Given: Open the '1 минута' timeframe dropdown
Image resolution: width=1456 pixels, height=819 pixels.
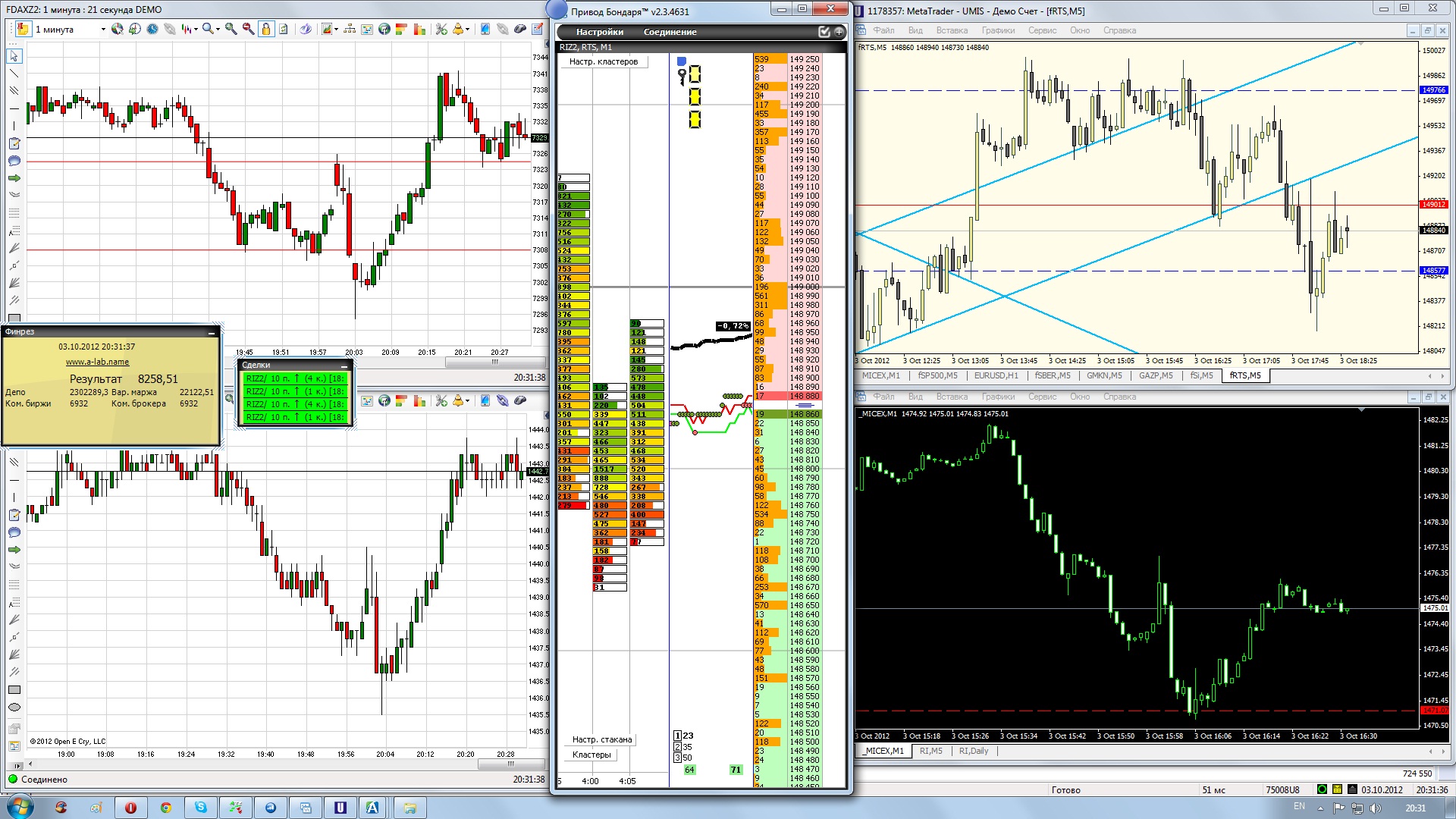Looking at the screenshot, I should (x=103, y=30).
